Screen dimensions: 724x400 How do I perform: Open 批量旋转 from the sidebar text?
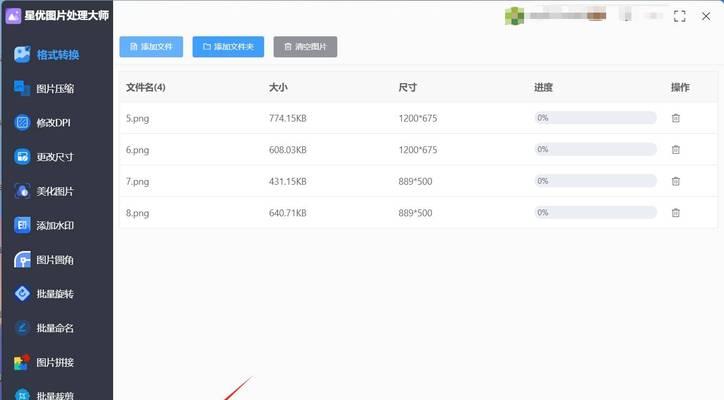[x=55, y=294]
